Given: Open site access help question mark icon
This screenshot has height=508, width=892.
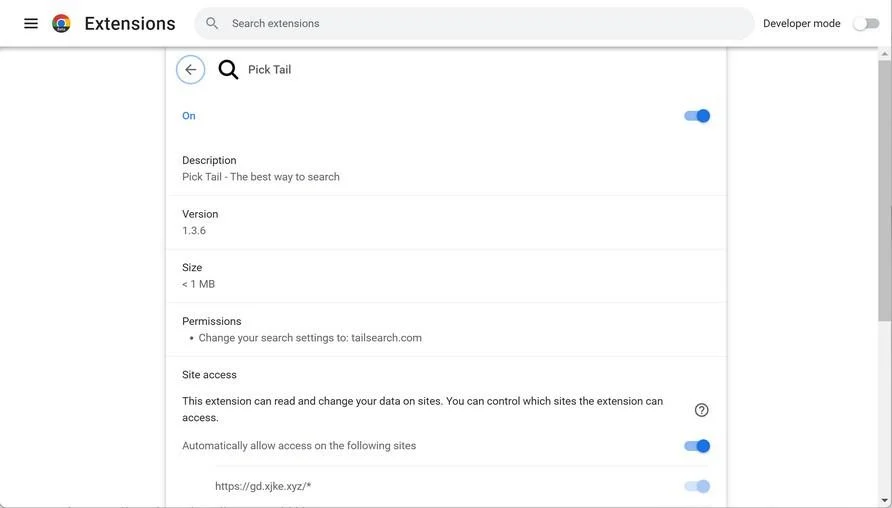Looking at the screenshot, I should 701,410.
